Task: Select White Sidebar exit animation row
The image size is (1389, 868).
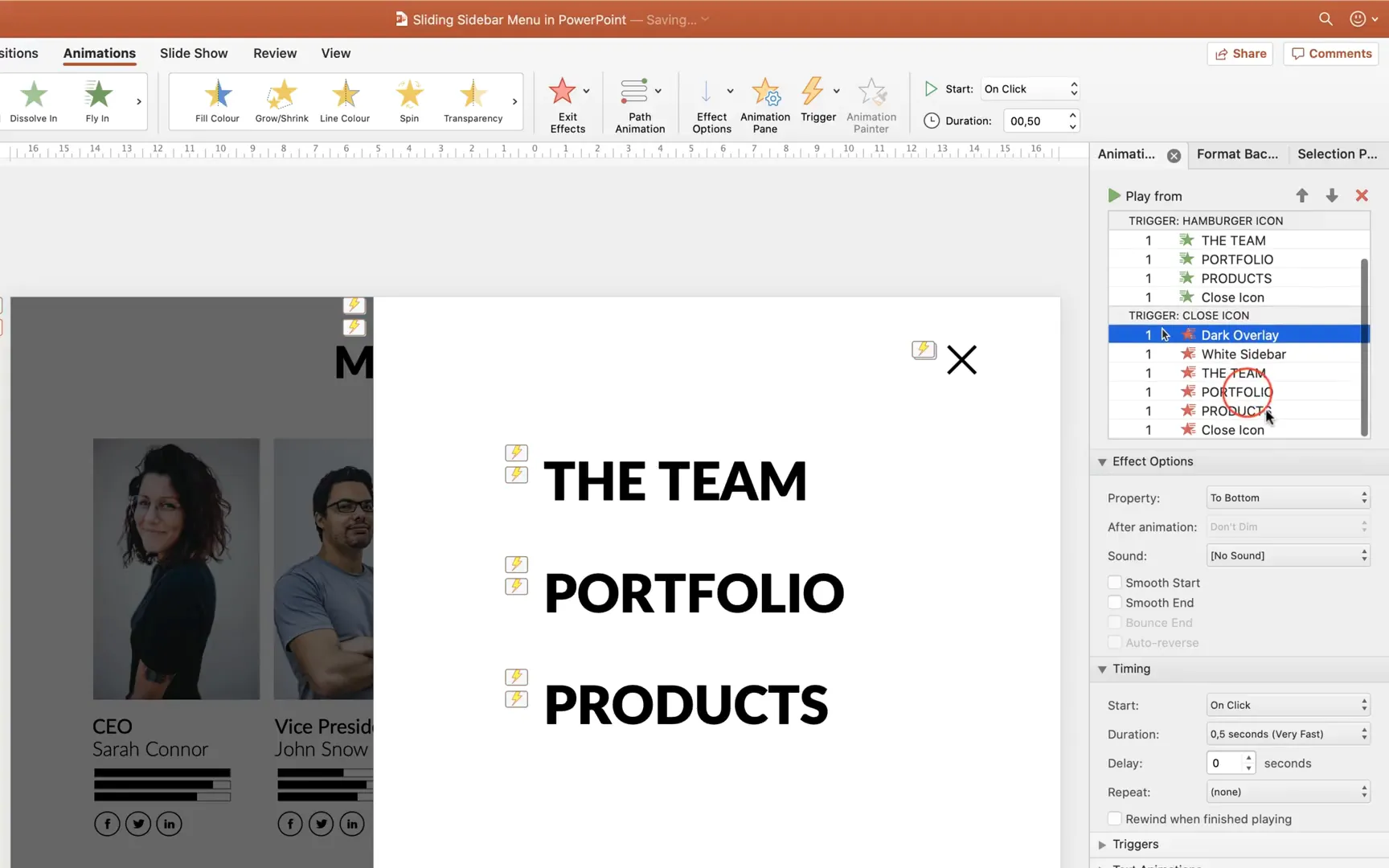Action: pyautogui.click(x=1238, y=354)
